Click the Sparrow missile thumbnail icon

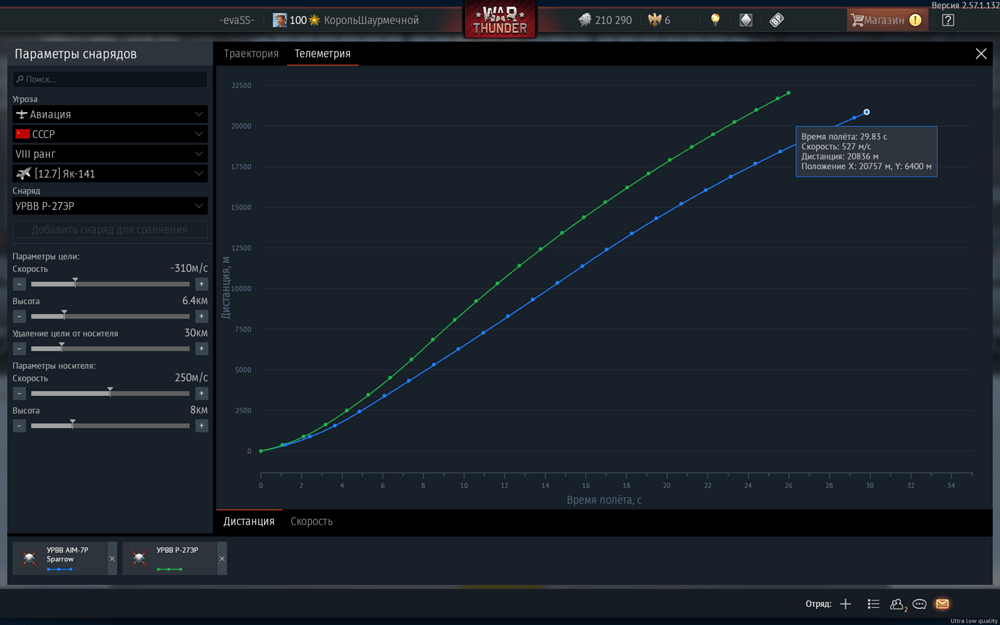click(29, 558)
